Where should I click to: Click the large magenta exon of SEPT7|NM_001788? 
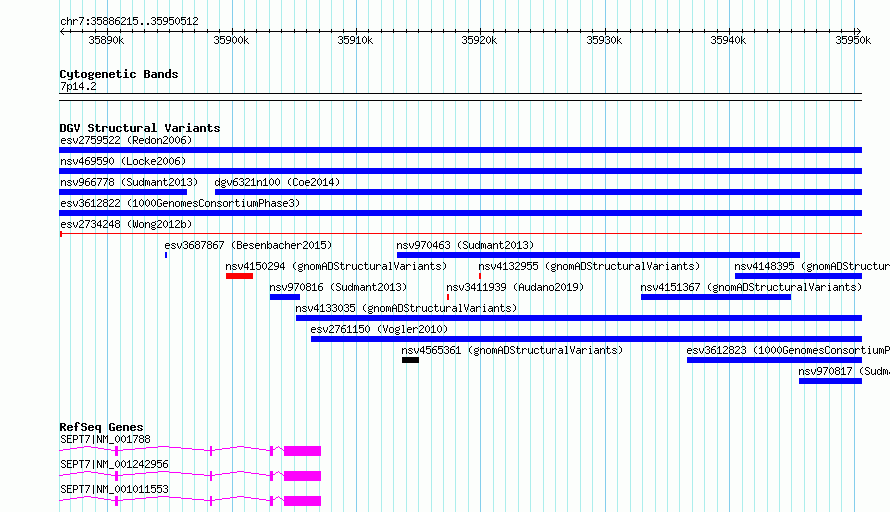tap(303, 451)
